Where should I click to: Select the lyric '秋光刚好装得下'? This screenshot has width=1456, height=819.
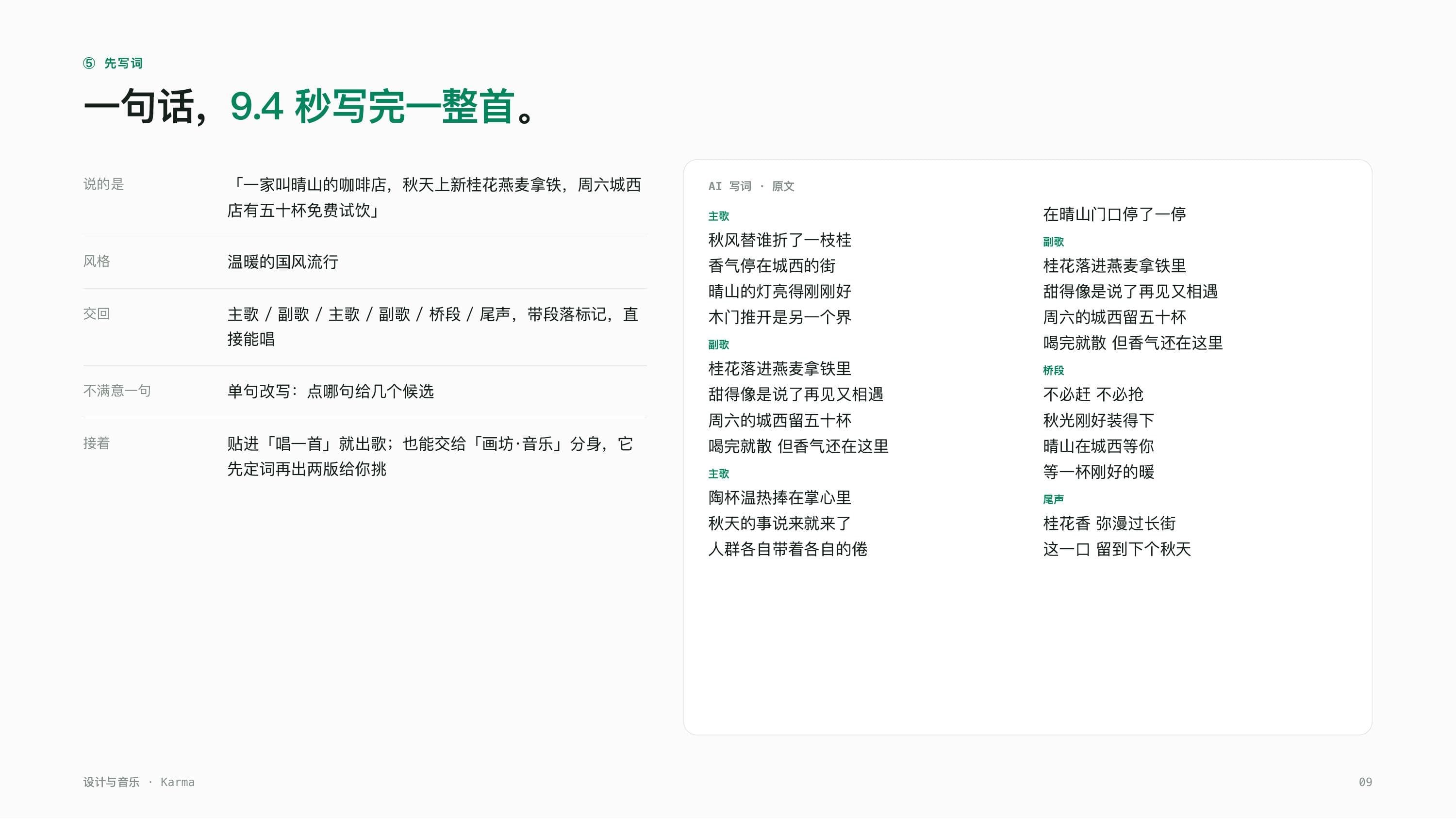1098,421
